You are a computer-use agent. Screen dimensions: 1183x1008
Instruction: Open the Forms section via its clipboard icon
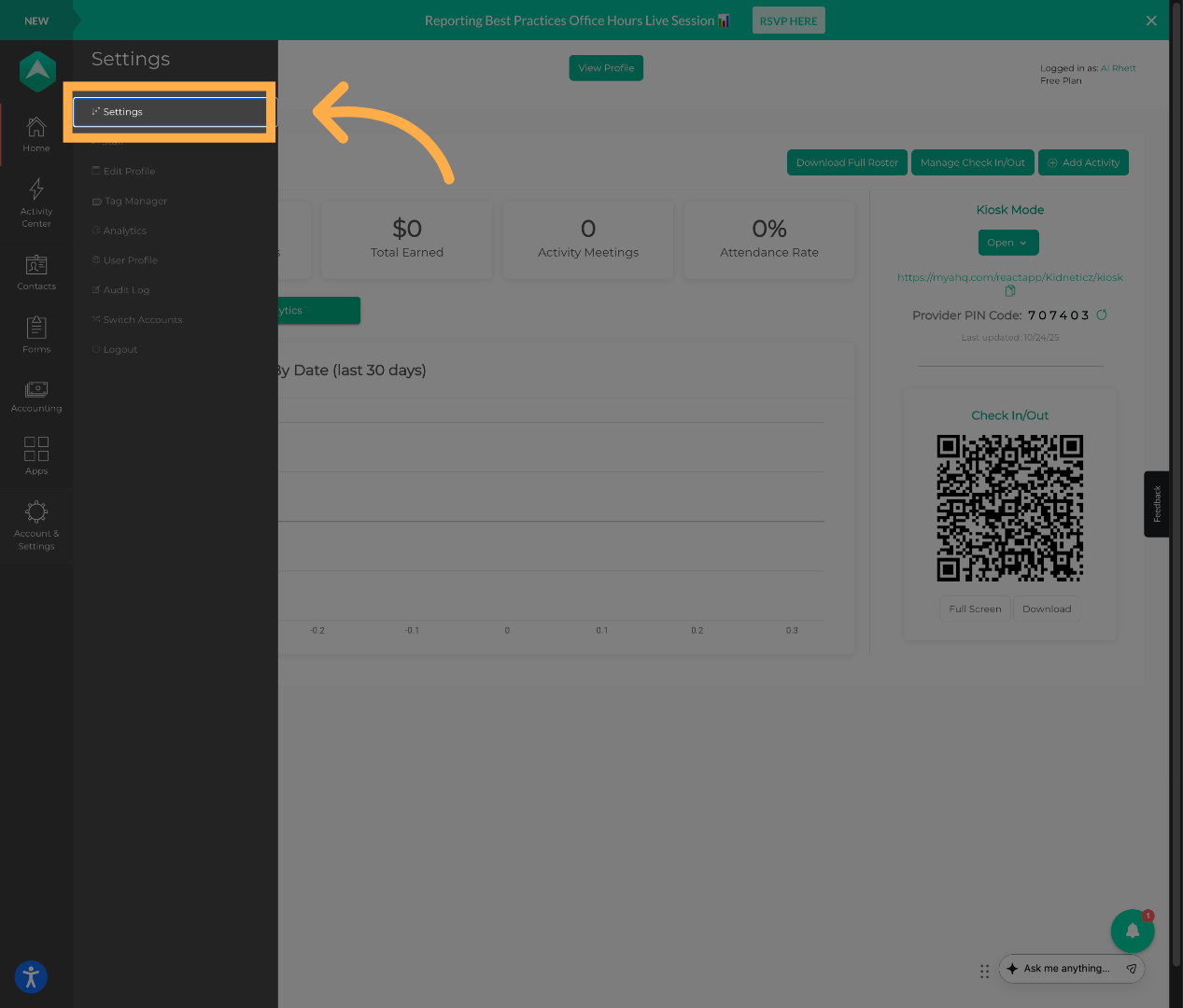36,329
